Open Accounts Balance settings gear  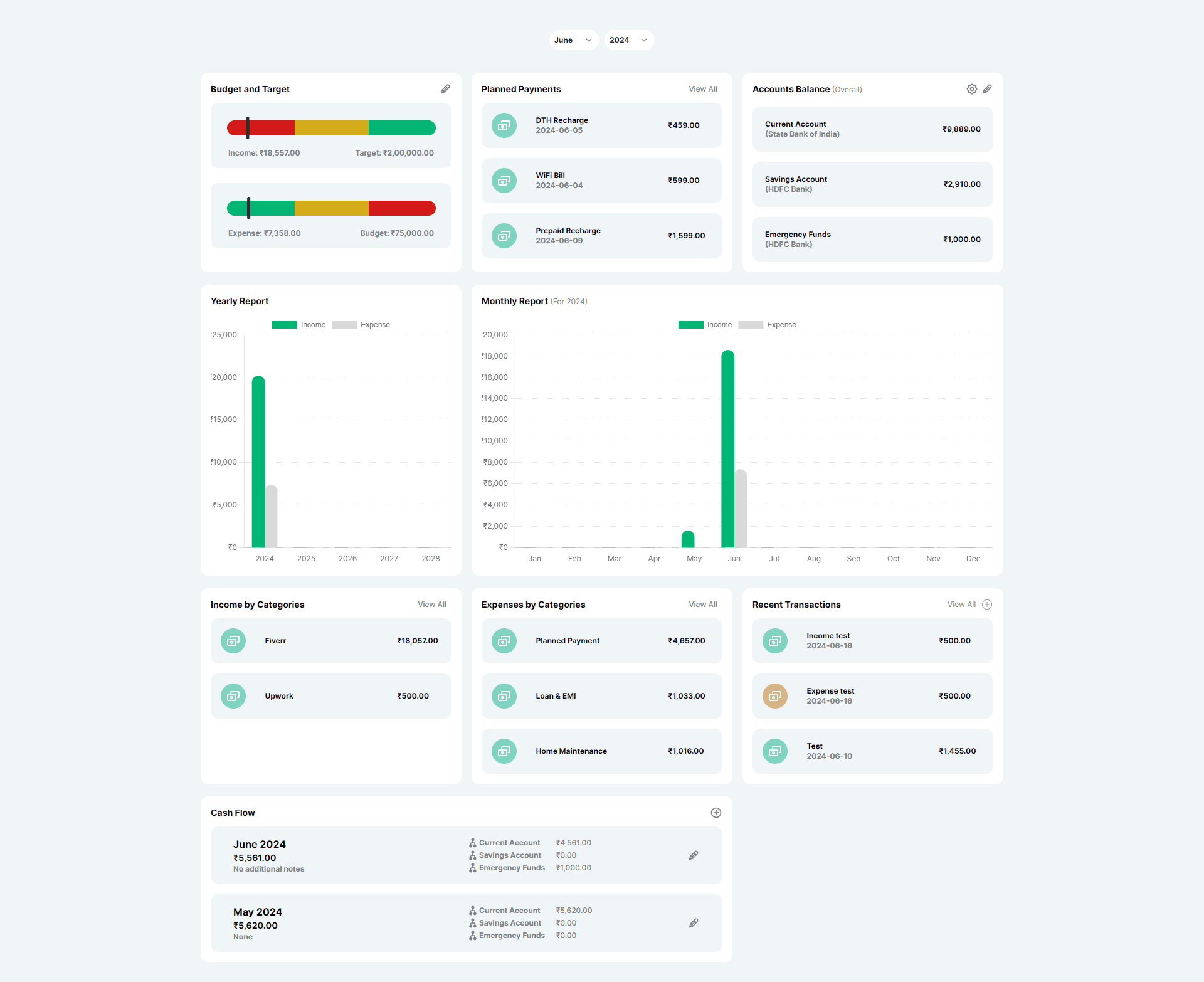point(971,88)
